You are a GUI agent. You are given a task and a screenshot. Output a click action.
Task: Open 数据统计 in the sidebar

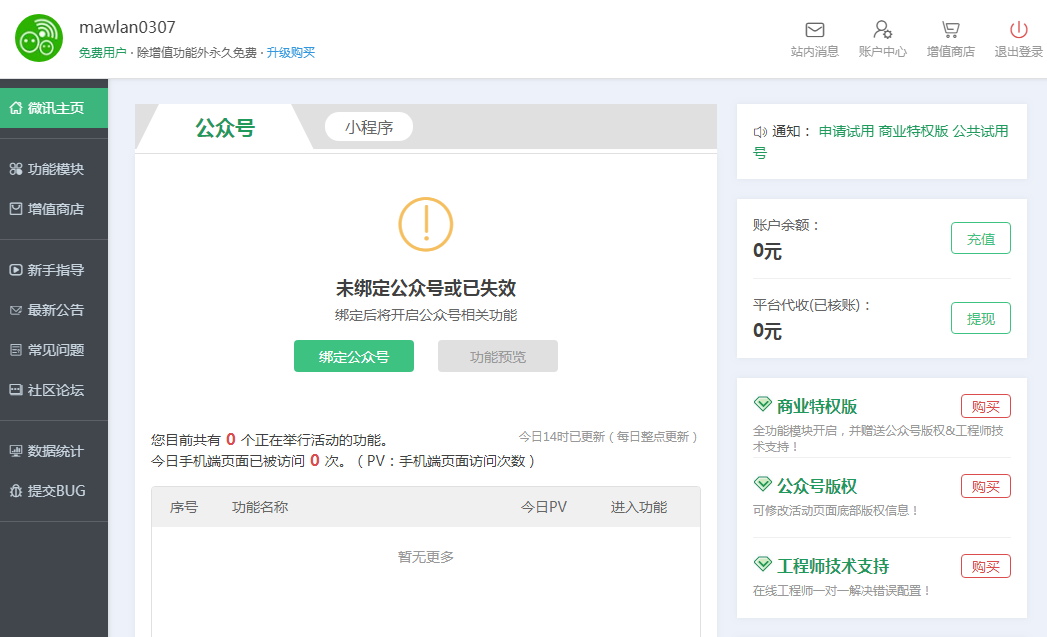coord(54,451)
